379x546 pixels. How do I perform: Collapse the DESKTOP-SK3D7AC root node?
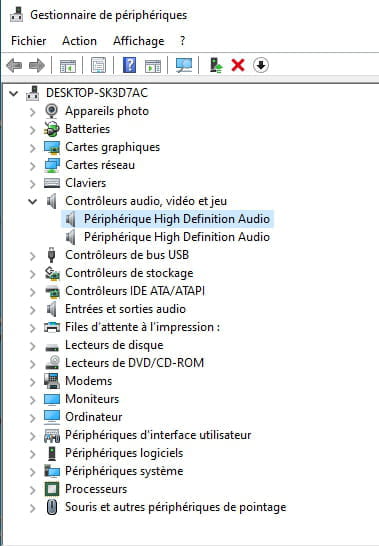14,93
